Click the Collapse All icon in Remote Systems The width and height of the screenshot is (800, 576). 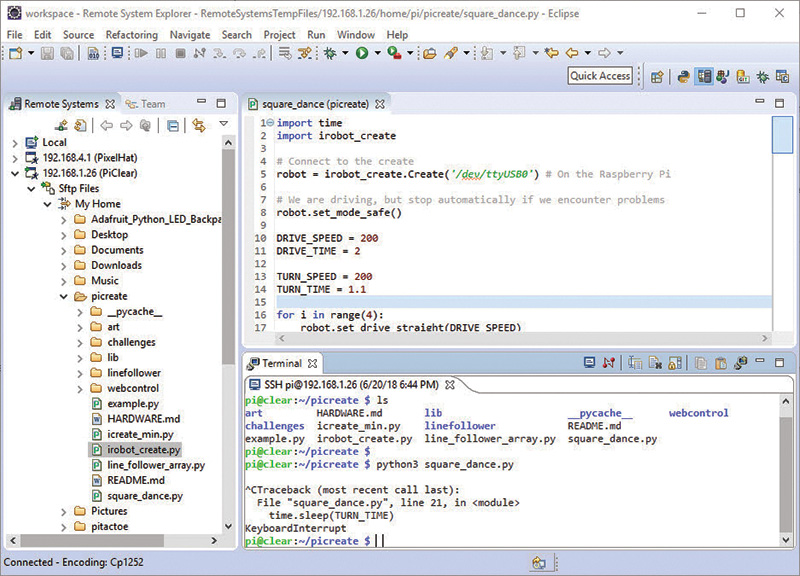pos(173,126)
